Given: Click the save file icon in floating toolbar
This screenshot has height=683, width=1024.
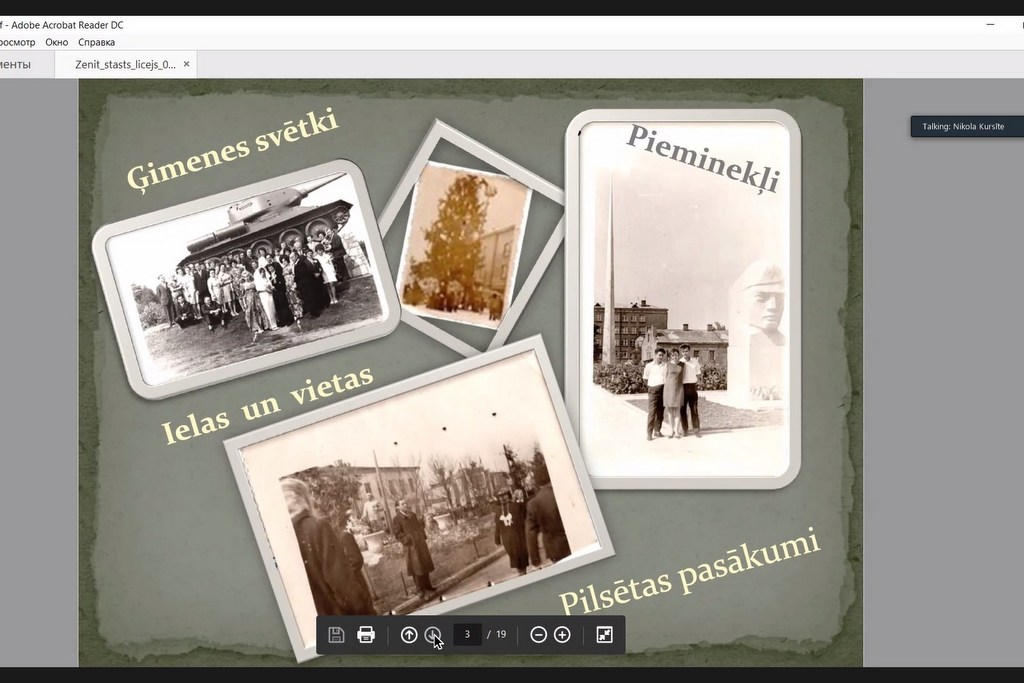Looking at the screenshot, I should (336, 635).
